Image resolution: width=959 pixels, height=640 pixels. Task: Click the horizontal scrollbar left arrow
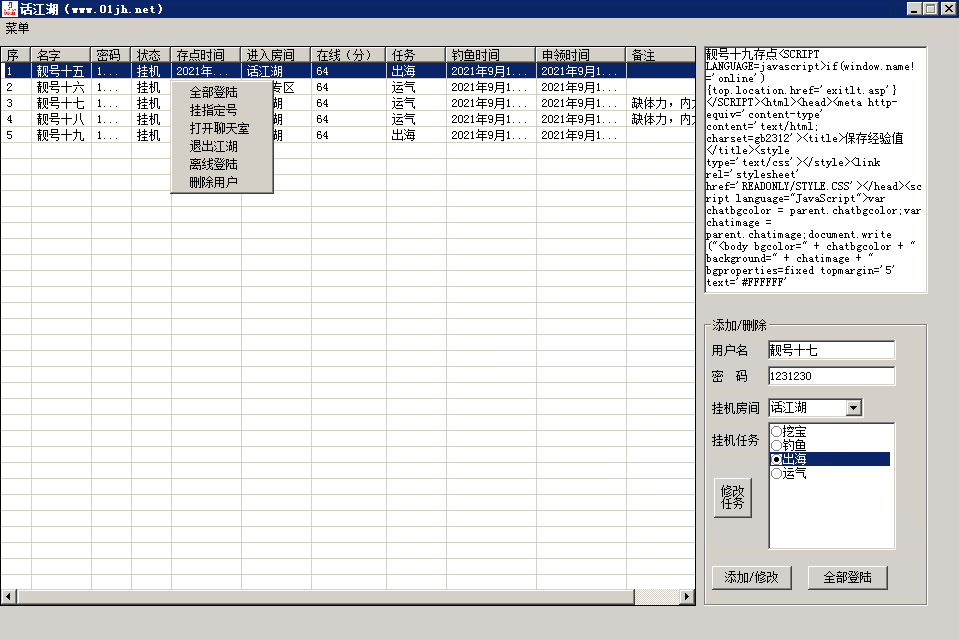point(9,597)
